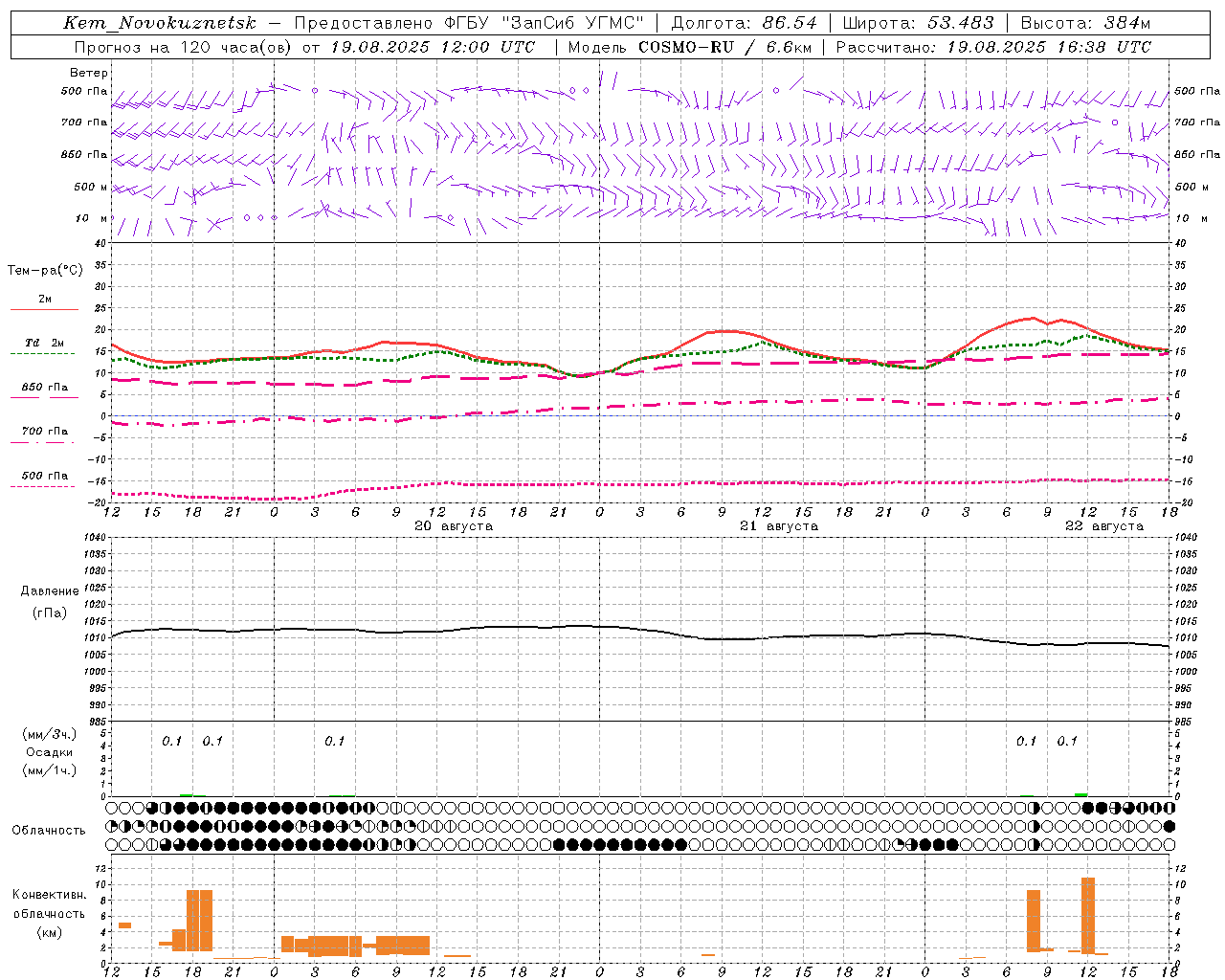Click the "20 августа" date label

tap(454, 526)
